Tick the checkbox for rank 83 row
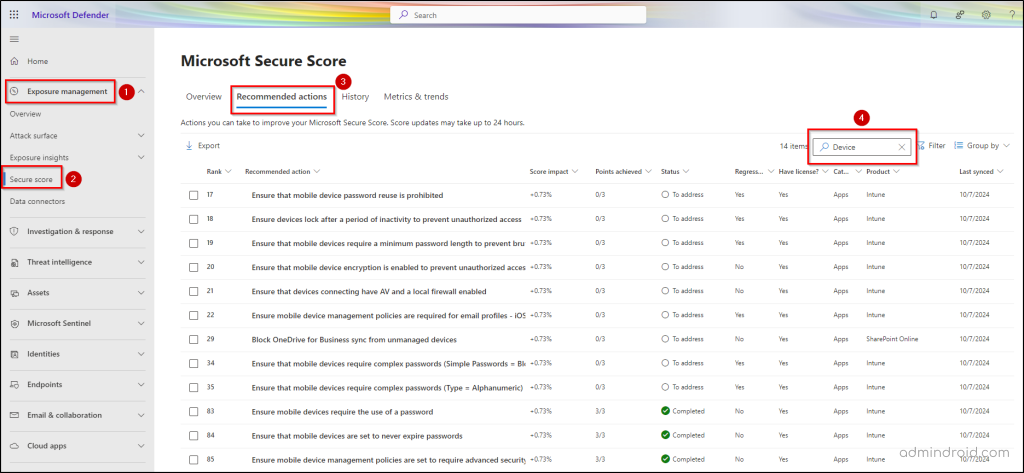 (x=194, y=411)
